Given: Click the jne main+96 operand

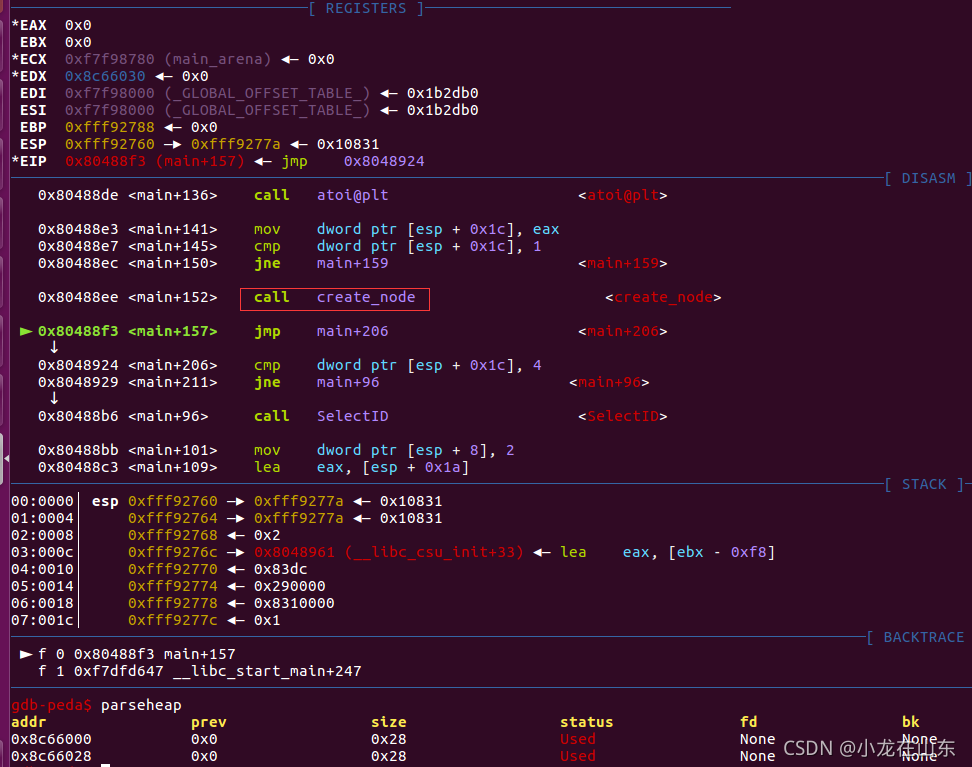Looking at the screenshot, I should pyautogui.click(x=348, y=383).
